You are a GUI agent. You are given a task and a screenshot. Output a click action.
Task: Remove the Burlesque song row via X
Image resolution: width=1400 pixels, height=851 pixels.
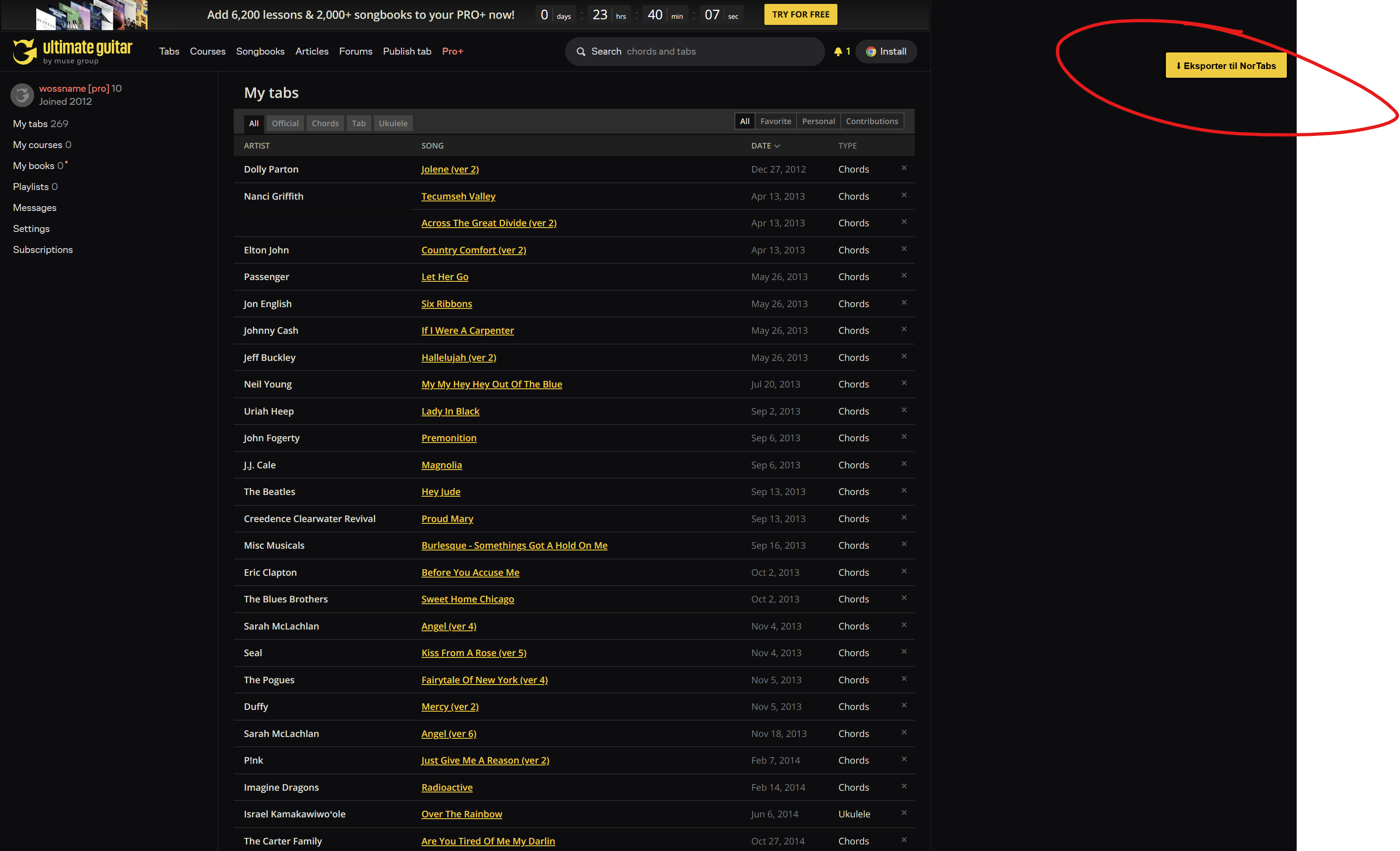904,544
